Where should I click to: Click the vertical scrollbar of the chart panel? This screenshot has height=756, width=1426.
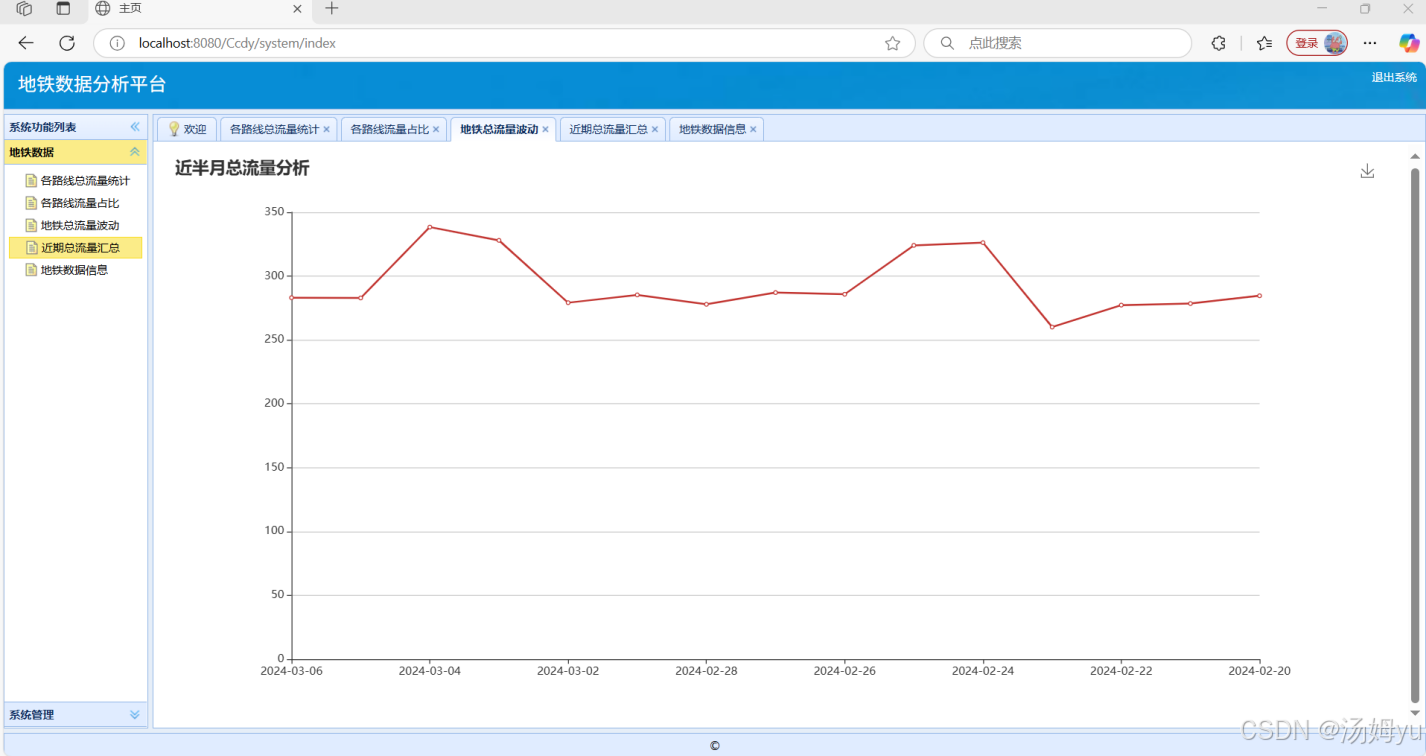point(1415,435)
